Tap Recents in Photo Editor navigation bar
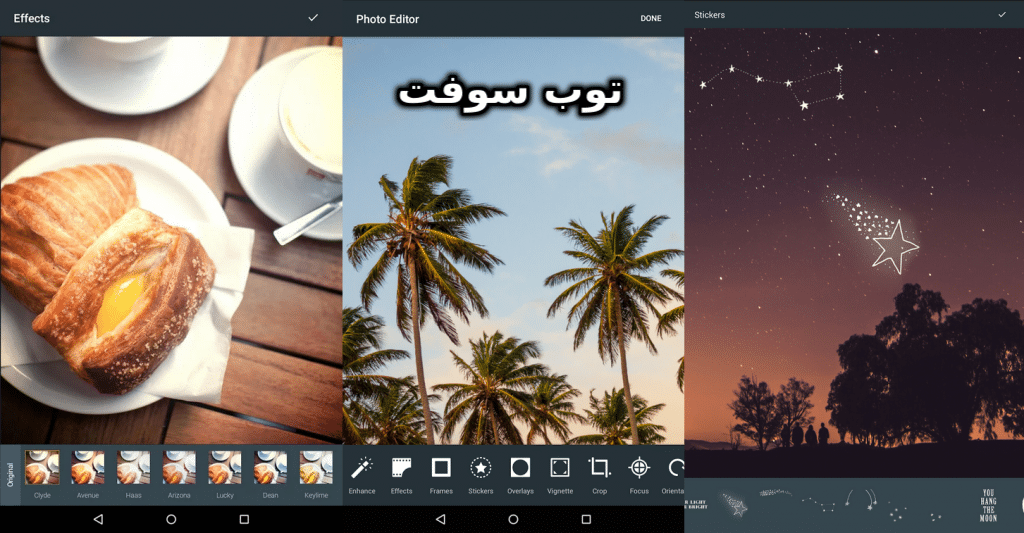The height and width of the screenshot is (533, 1024). [x=586, y=519]
